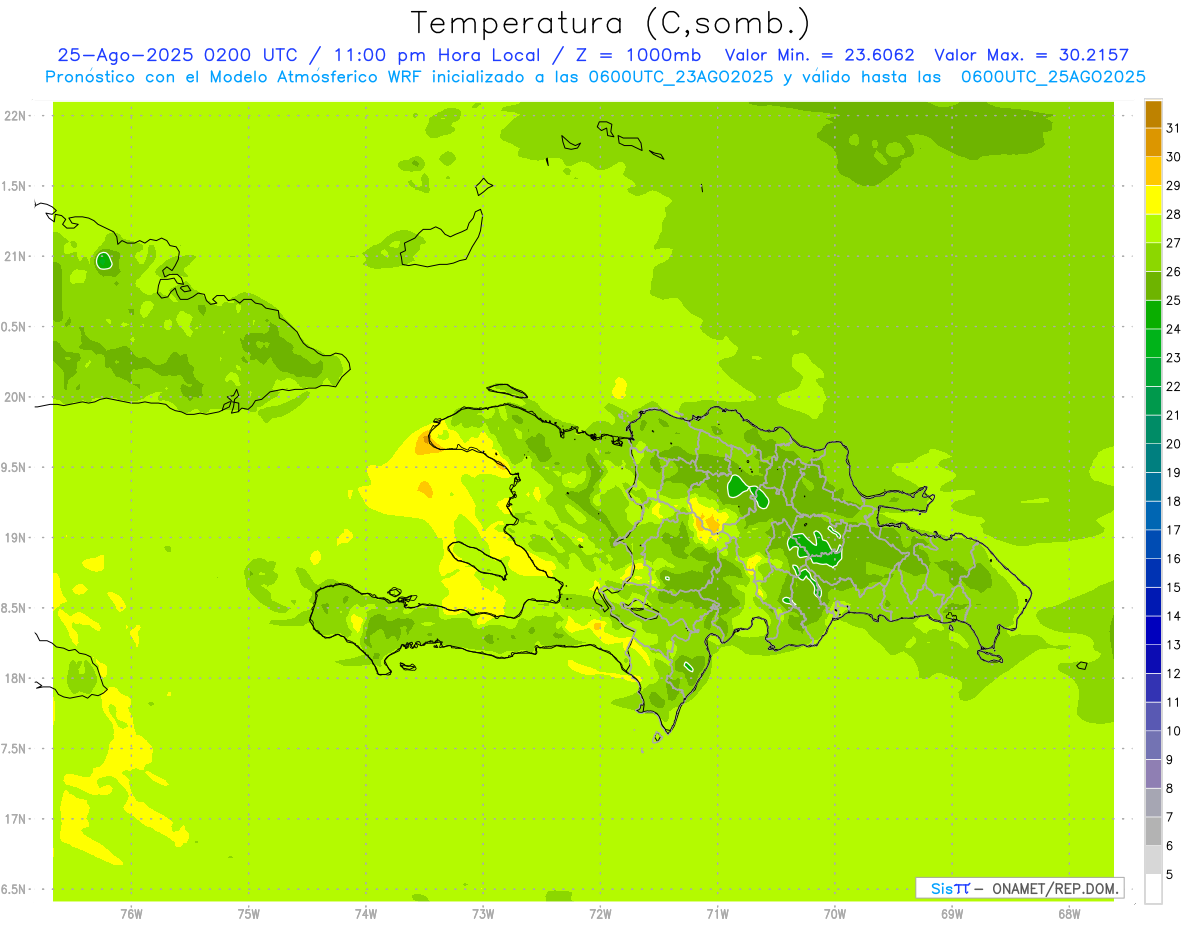Pick the green legend band between 23 and 24
This screenshot has height=927, width=1200.
[x=1153, y=343]
